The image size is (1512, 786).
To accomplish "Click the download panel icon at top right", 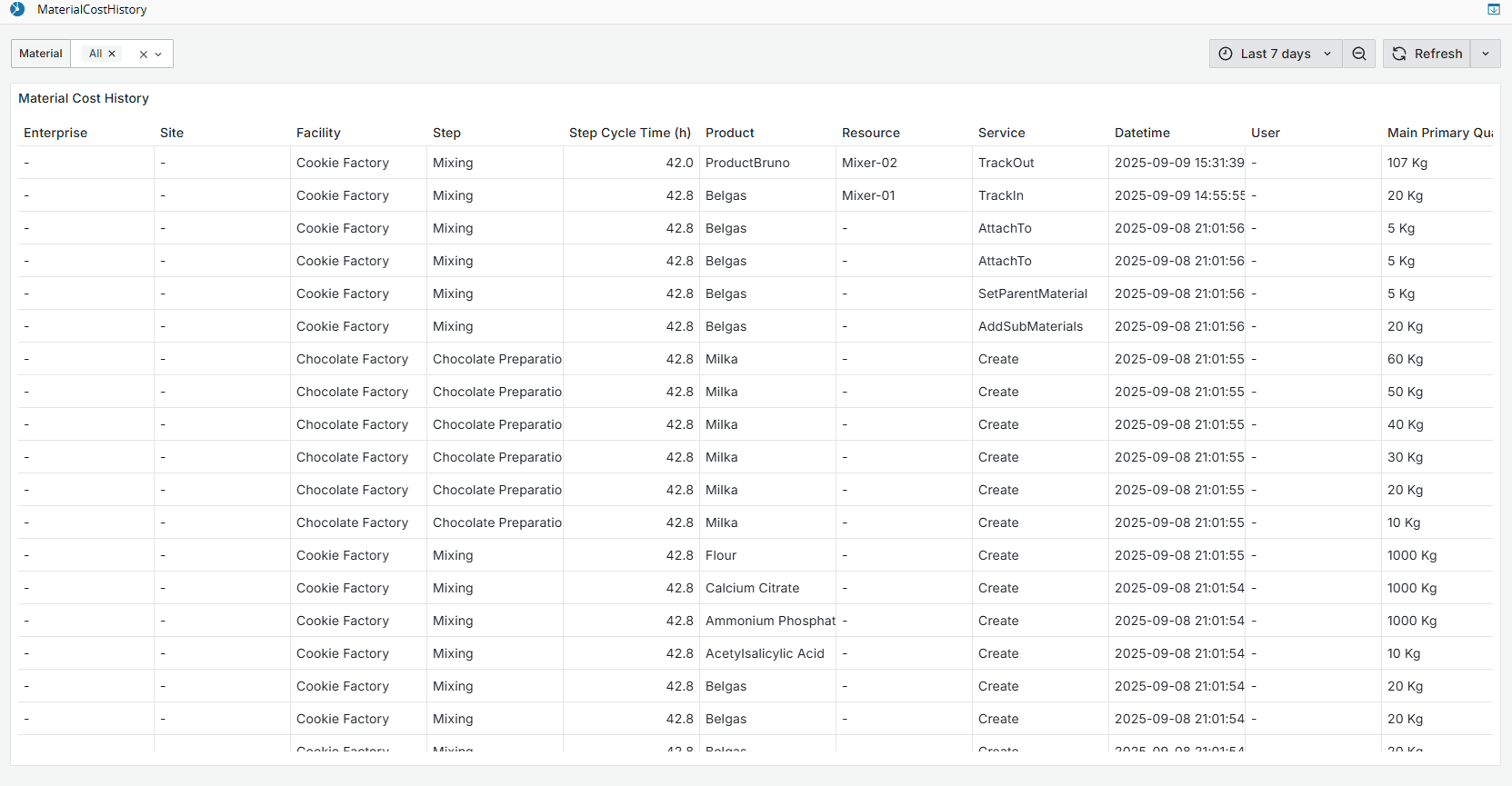I will (x=1493, y=9).
